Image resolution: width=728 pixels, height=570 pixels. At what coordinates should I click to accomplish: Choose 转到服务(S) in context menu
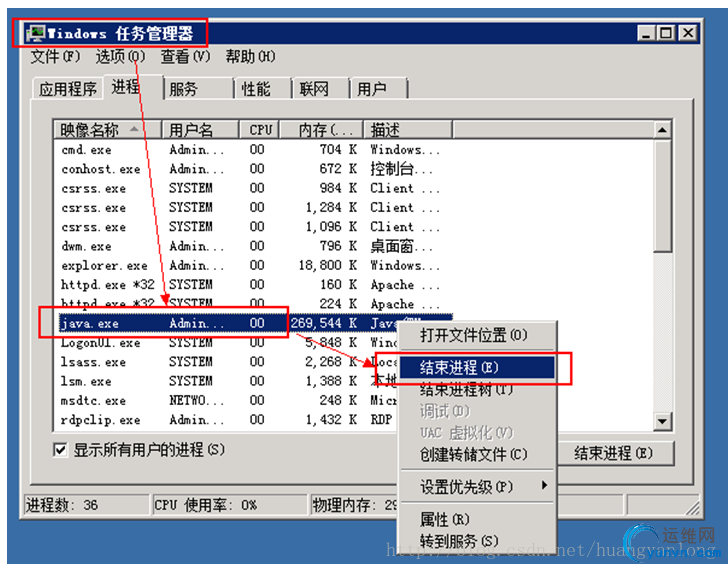477,541
